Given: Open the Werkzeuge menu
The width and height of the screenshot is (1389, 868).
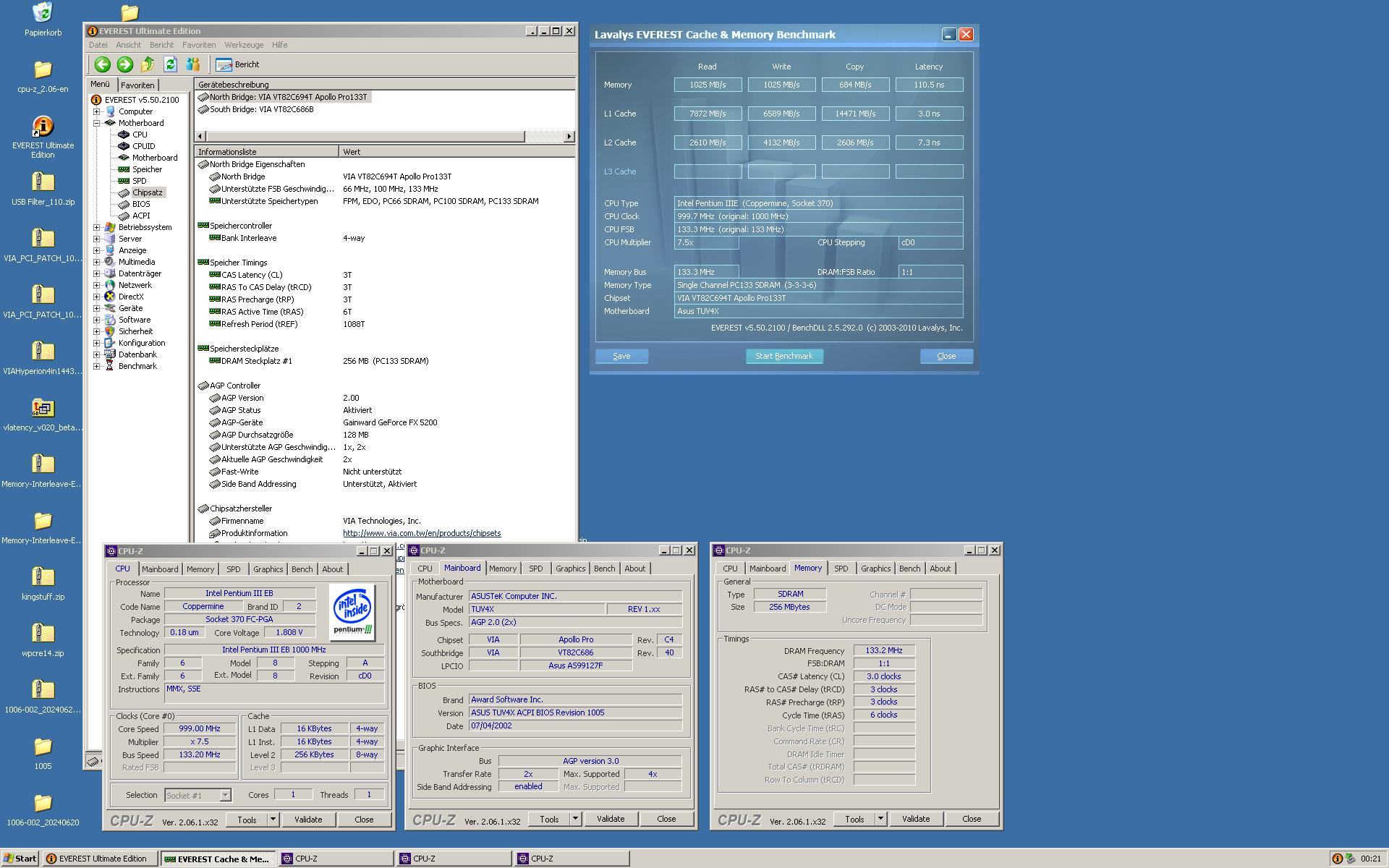Looking at the screenshot, I should coord(244,45).
